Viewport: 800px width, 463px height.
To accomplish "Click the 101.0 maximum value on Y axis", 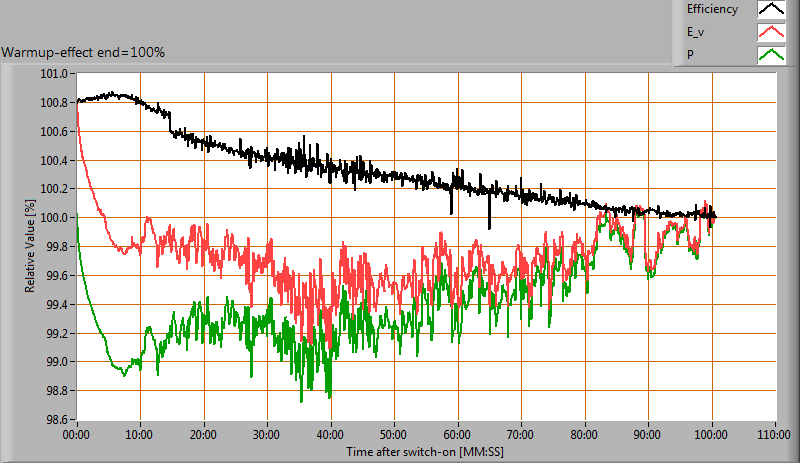I will [x=53, y=74].
